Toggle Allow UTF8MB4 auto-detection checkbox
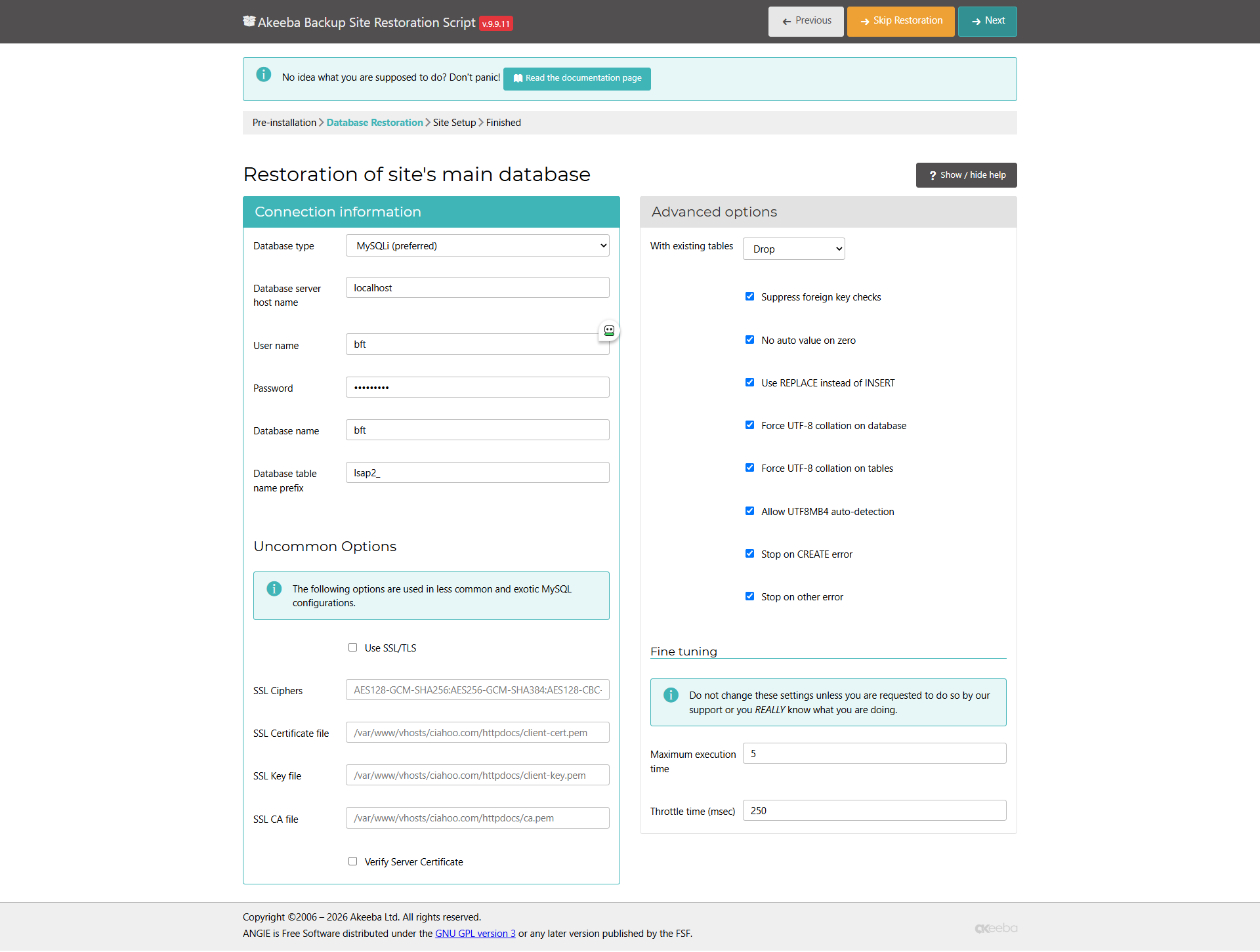 749,511
